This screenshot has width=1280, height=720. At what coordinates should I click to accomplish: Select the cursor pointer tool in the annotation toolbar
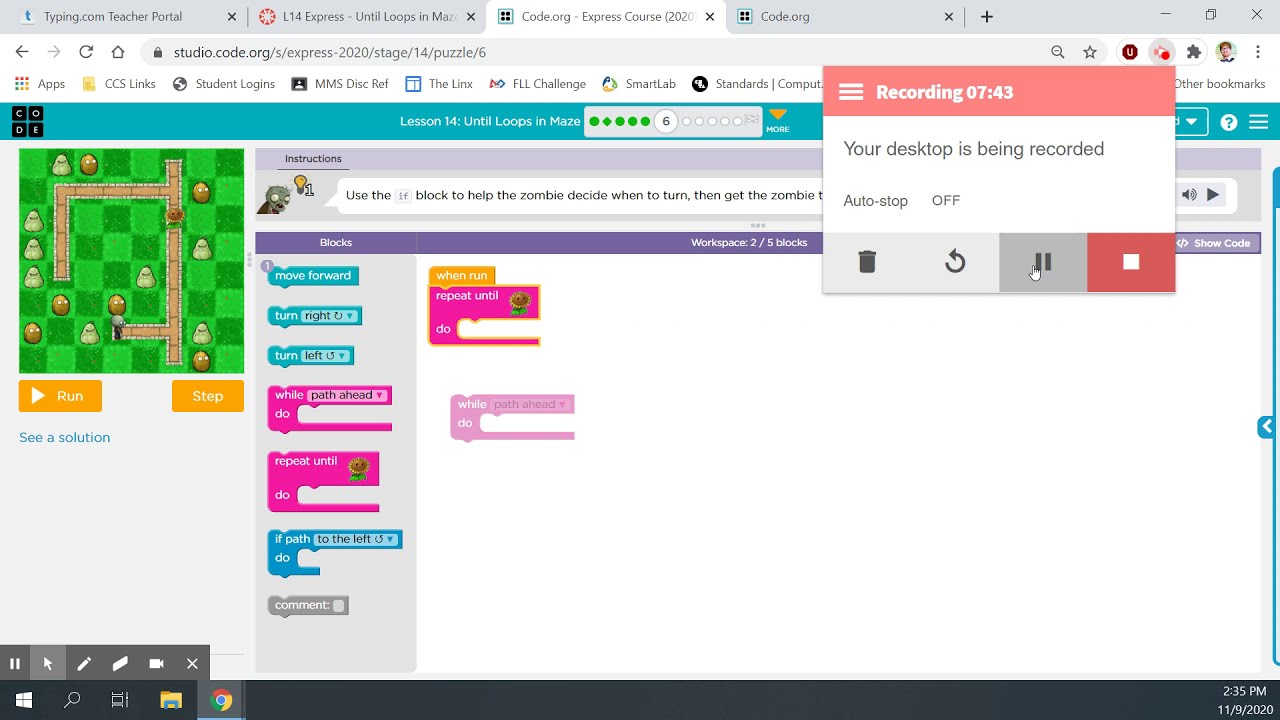coord(48,663)
